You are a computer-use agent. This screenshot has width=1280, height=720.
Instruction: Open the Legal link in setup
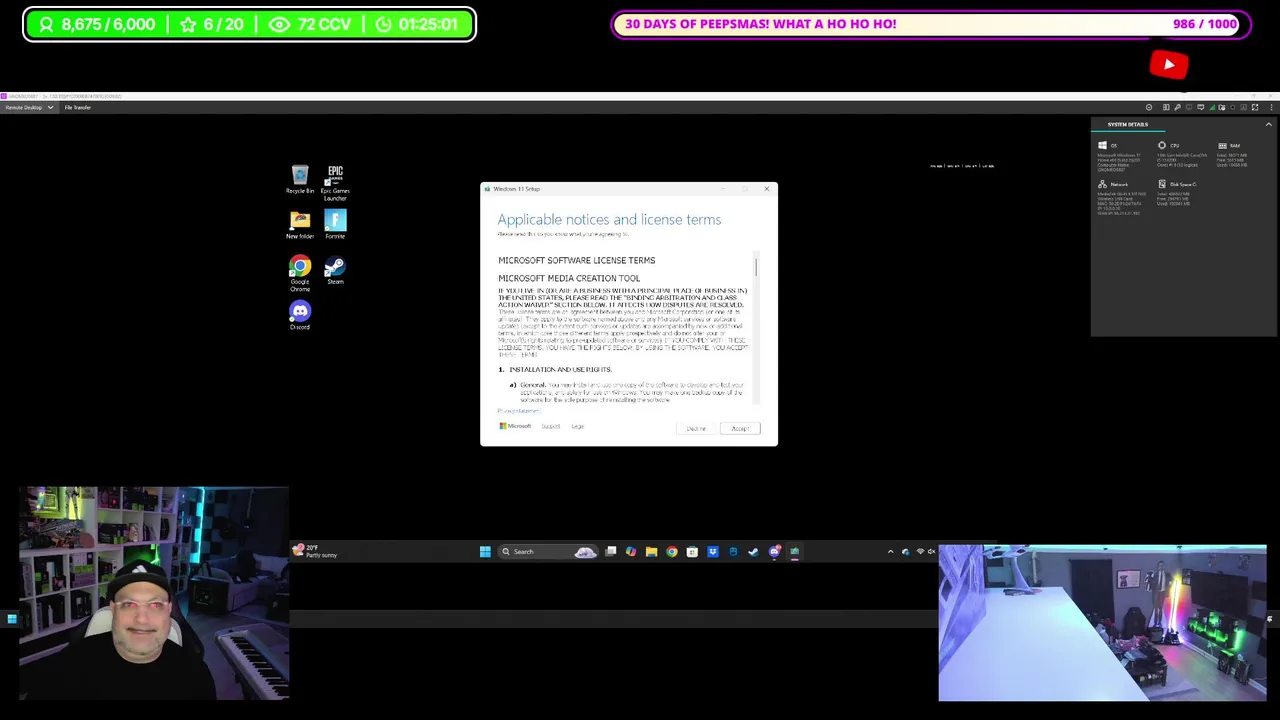click(578, 427)
